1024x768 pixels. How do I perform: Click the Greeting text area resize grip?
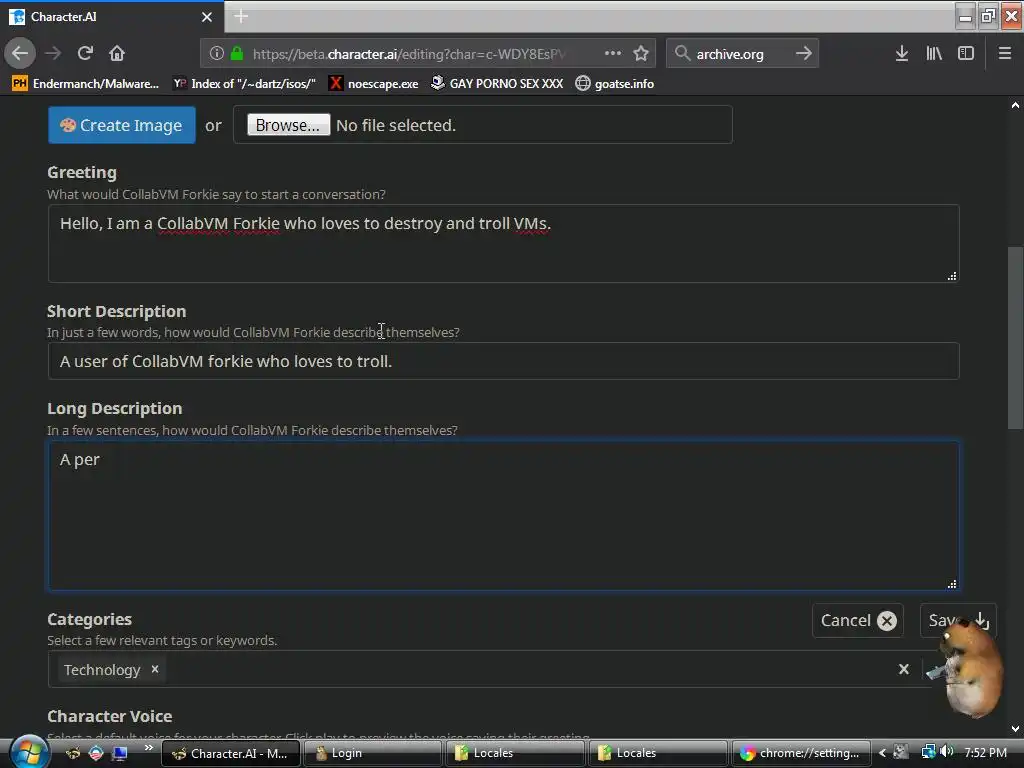952,276
